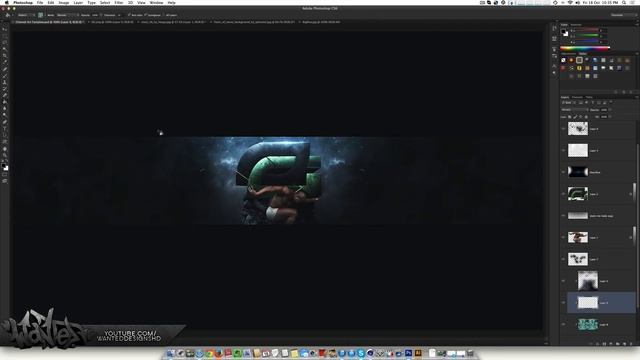
Task: Open the Paint Bucket tool preset picker
Action: [9, 15]
